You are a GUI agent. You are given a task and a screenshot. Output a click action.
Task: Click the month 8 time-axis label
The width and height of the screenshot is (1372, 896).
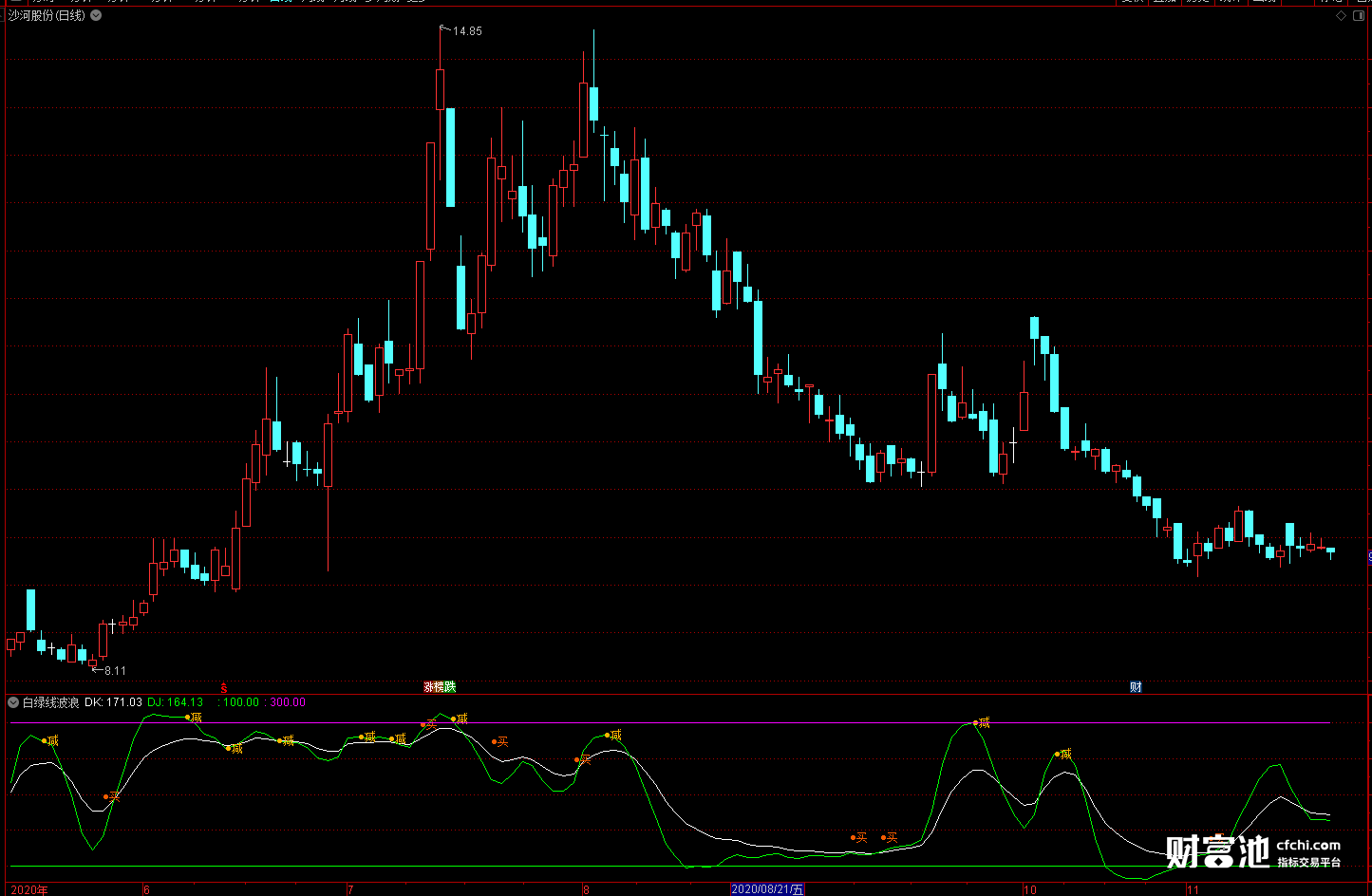(x=587, y=889)
